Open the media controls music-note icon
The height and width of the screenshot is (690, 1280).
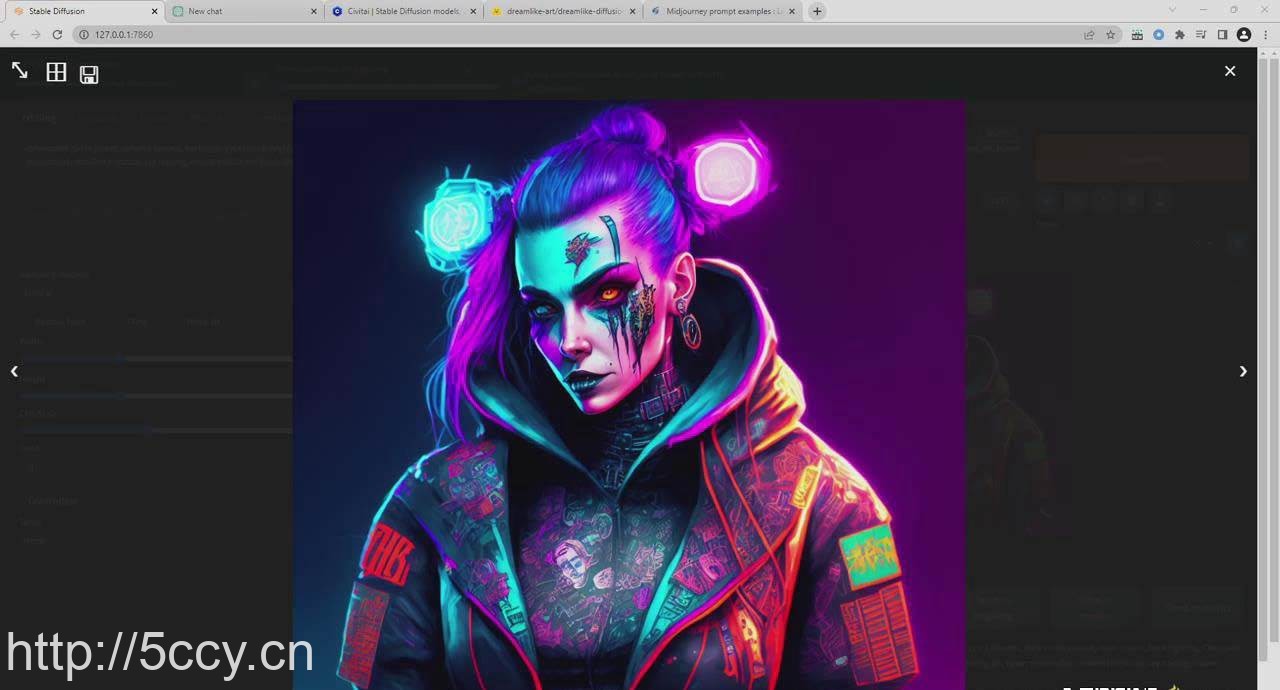(1201, 35)
